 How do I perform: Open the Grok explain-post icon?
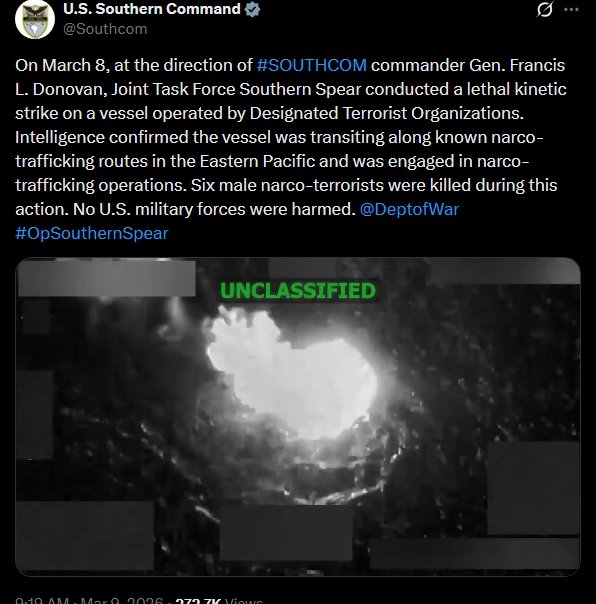pyautogui.click(x=545, y=10)
